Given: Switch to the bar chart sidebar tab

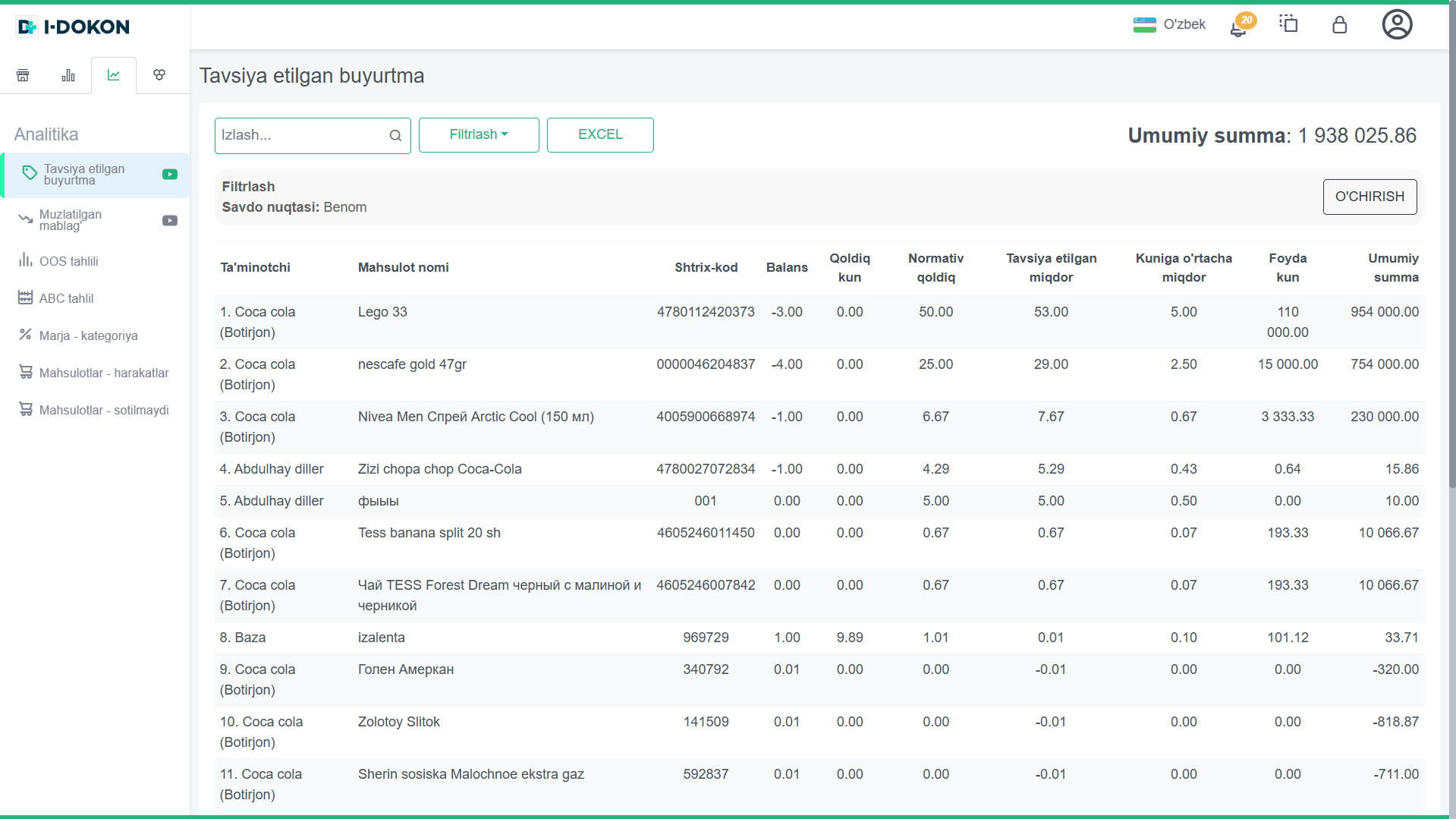Looking at the screenshot, I should (x=68, y=75).
